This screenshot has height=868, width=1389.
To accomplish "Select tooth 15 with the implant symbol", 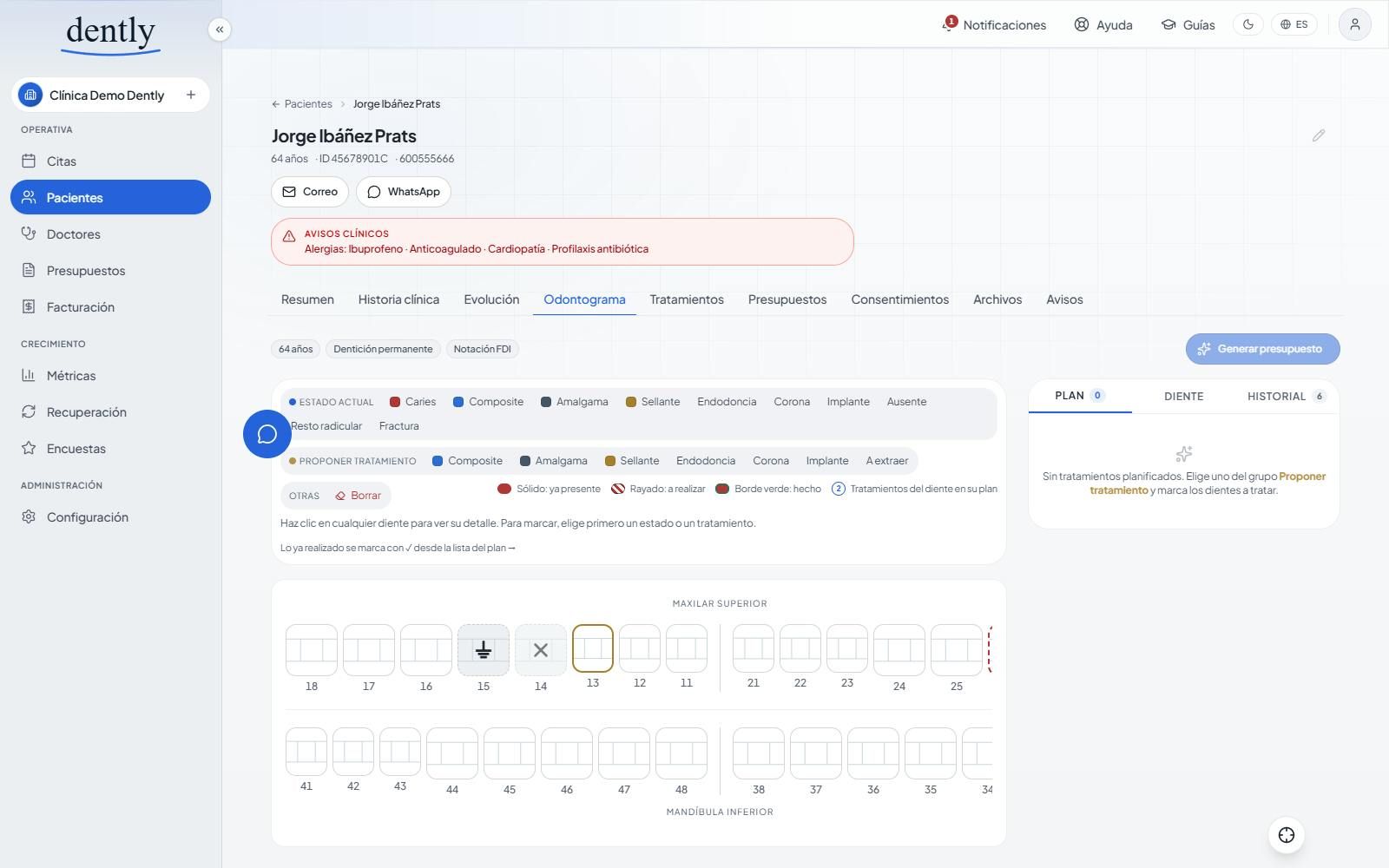I will point(484,650).
